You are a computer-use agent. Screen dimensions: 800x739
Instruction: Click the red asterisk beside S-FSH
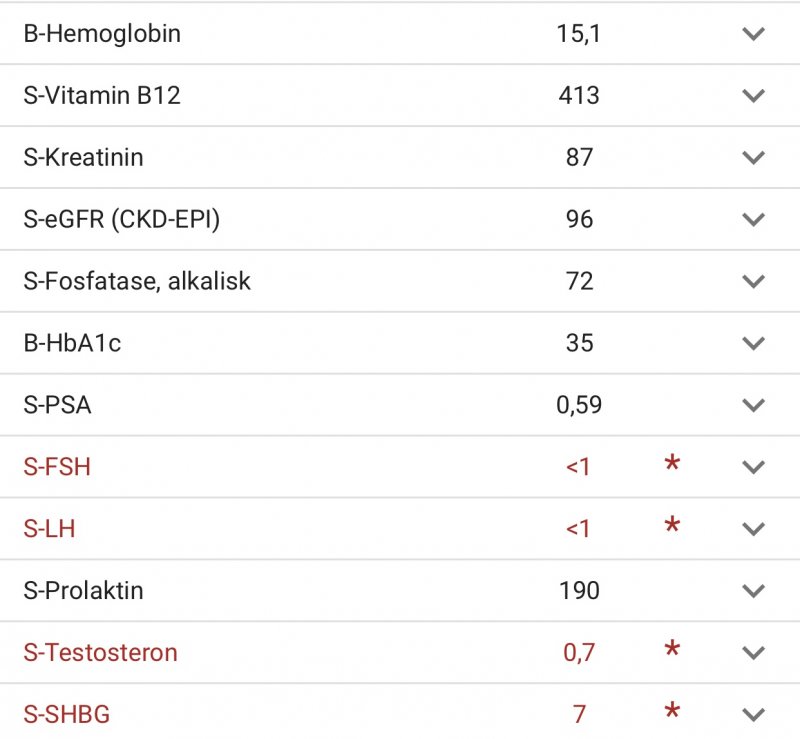point(672,462)
